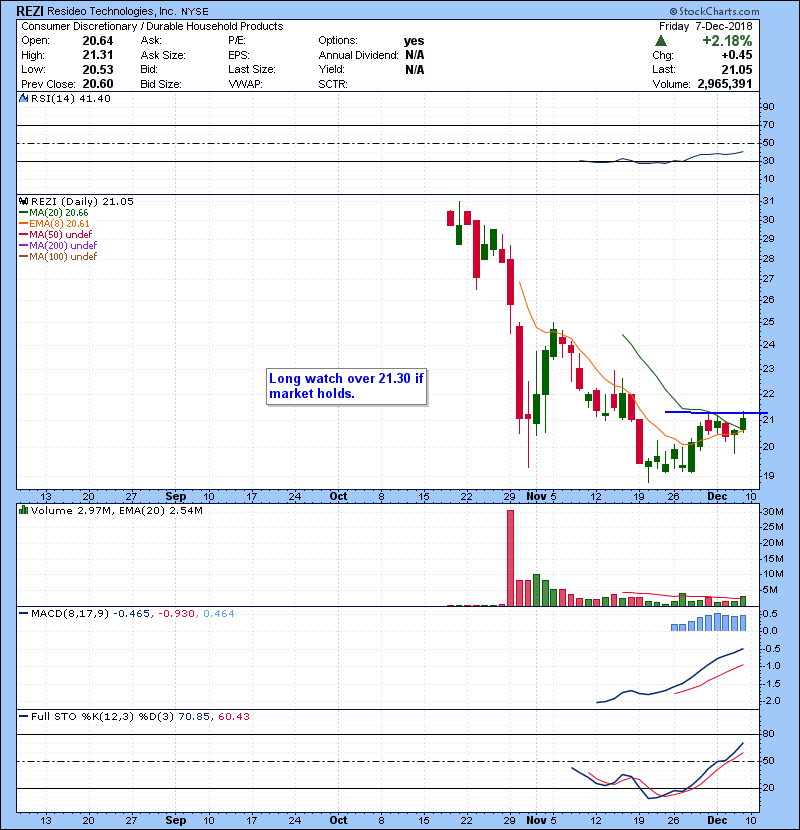Image resolution: width=800 pixels, height=830 pixels.
Task: Click the REZI ticker symbol in header
Action: tap(30, 11)
